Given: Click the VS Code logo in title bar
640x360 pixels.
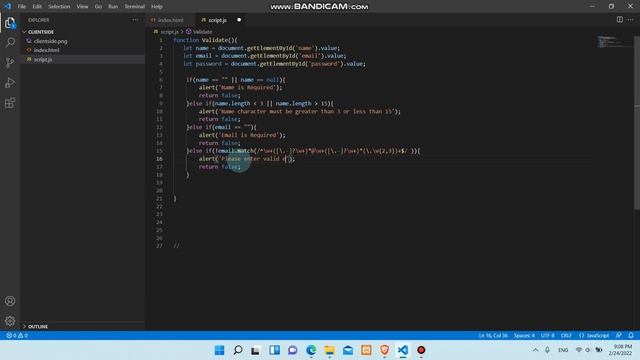Looking at the screenshot, I should click(x=7, y=6).
